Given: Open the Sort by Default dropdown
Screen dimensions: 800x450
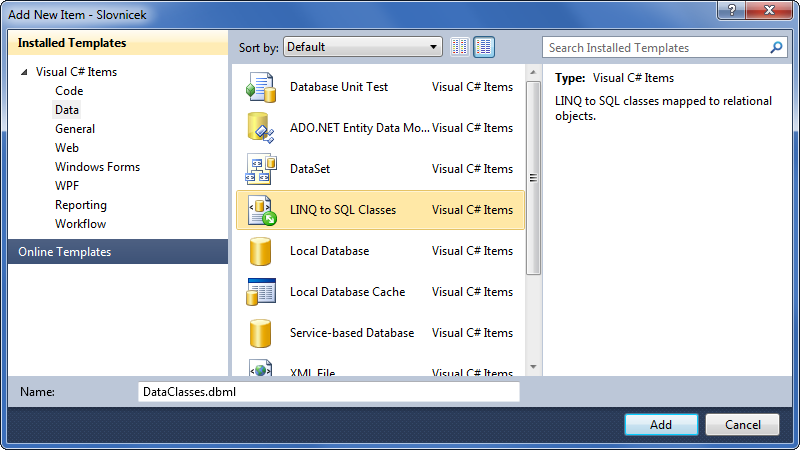Looking at the screenshot, I should (363, 47).
